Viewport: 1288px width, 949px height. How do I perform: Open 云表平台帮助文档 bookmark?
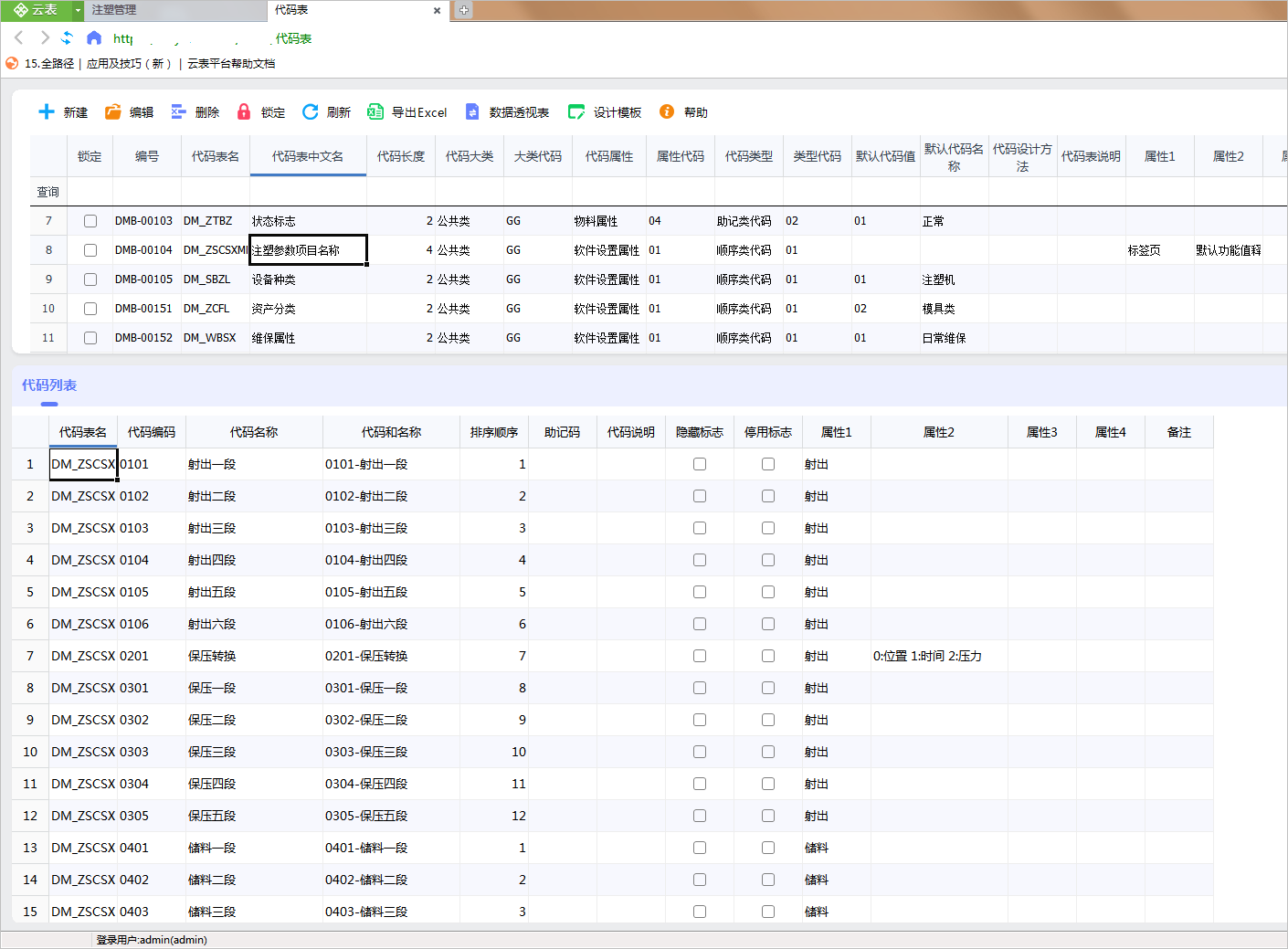(231, 64)
